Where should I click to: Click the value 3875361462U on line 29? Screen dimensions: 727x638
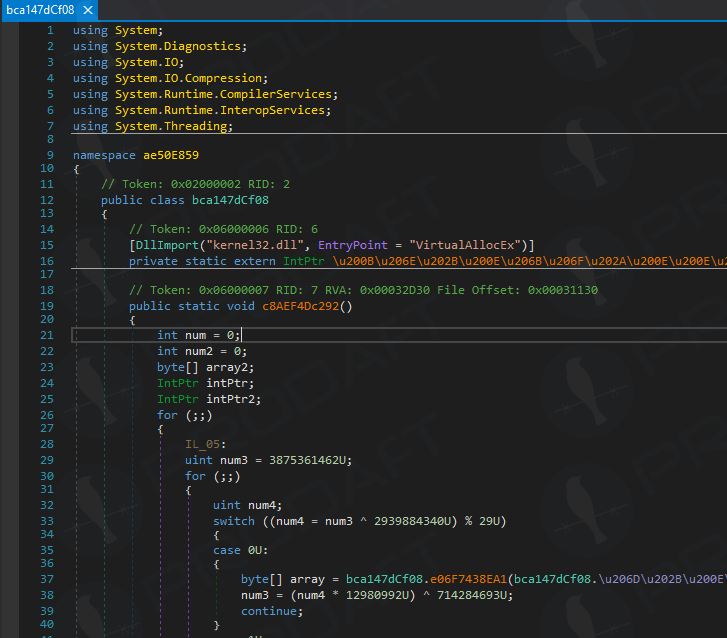(308, 460)
